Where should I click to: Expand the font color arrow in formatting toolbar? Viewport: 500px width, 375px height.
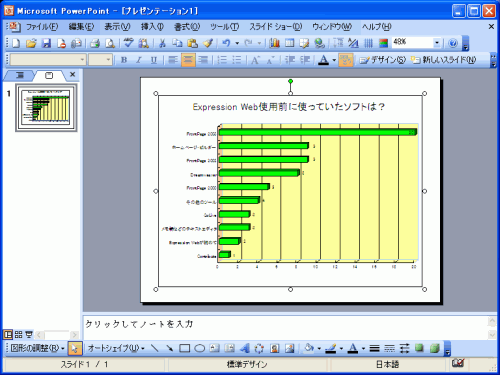(334, 60)
